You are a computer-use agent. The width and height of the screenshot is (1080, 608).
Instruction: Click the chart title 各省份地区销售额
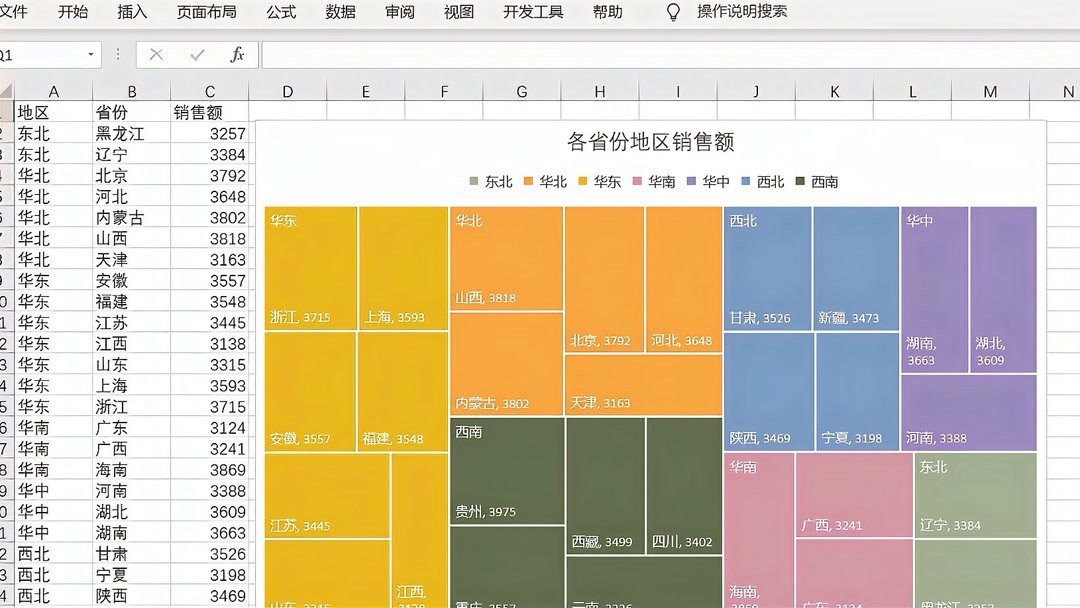click(648, 141)
